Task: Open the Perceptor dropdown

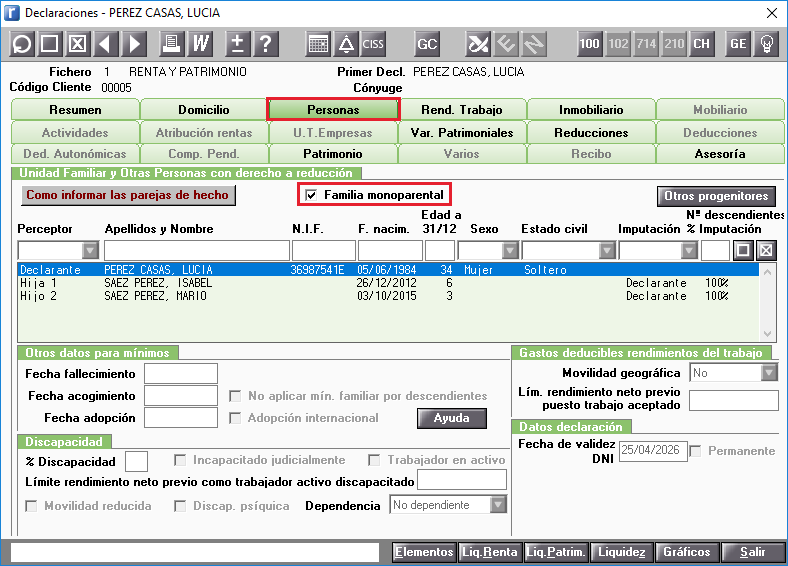Action: (90, 250)
